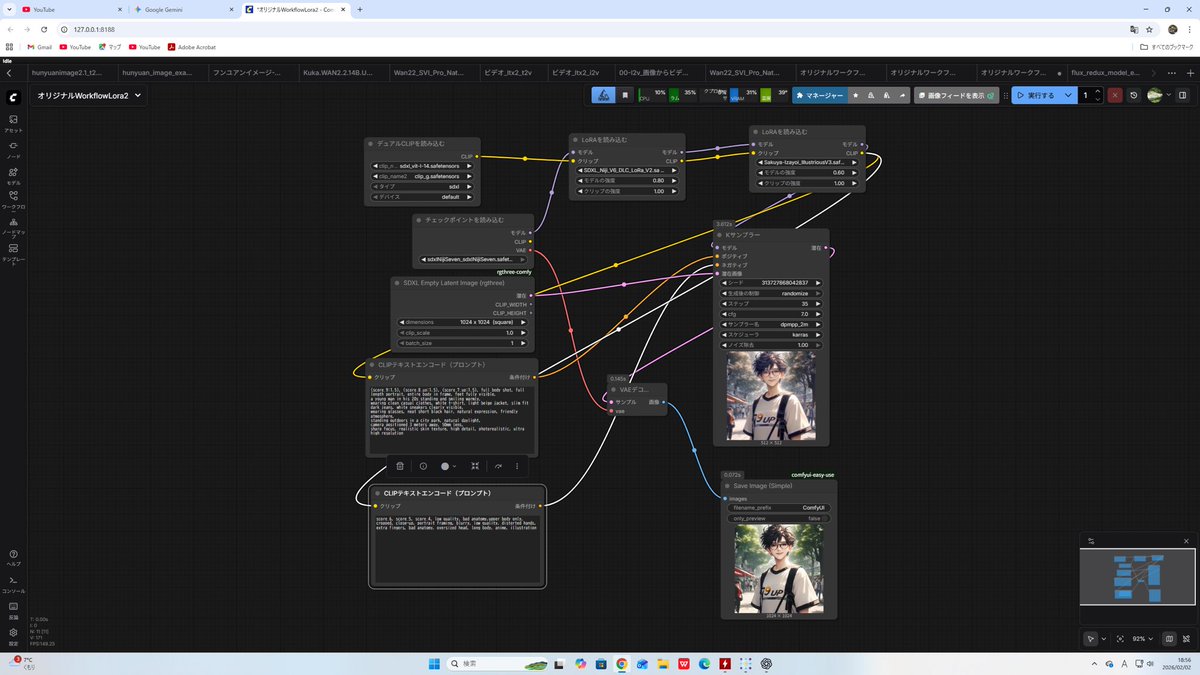Open the queue history clock icon
The image size is (1200, 675).
point(1134,95)
